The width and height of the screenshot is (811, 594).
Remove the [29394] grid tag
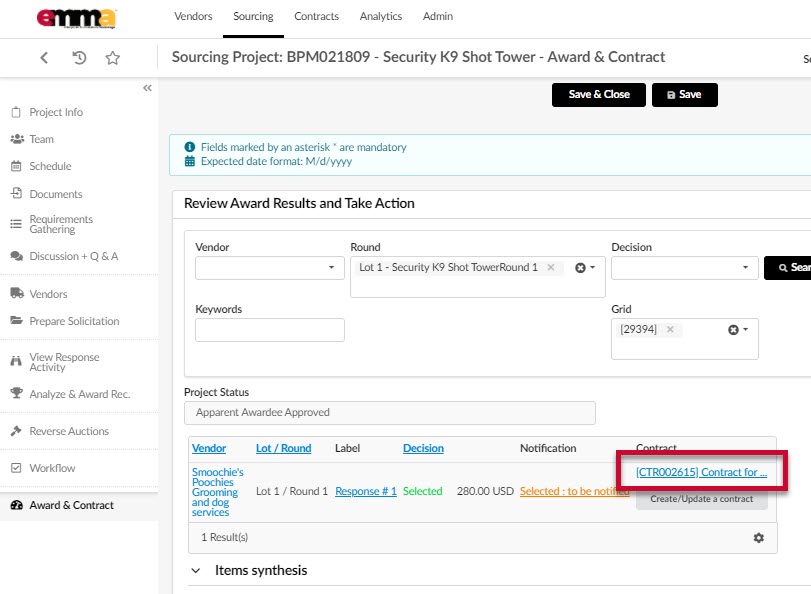(670, 329)
